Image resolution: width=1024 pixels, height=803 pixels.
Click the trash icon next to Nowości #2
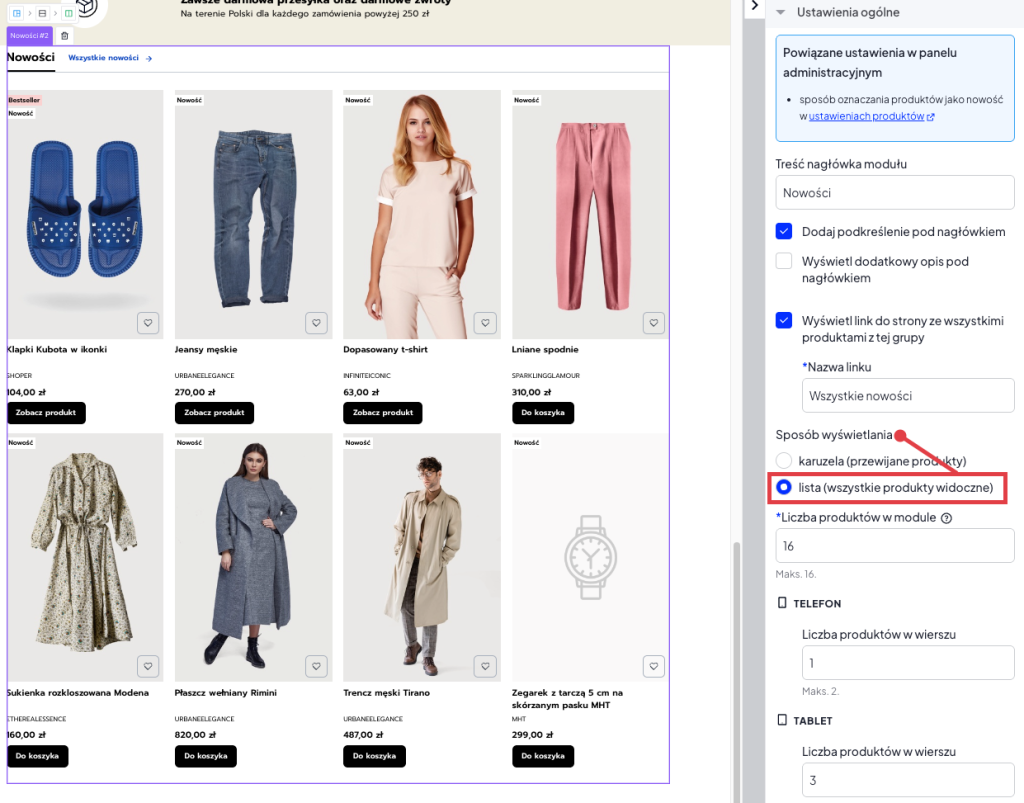64,34
